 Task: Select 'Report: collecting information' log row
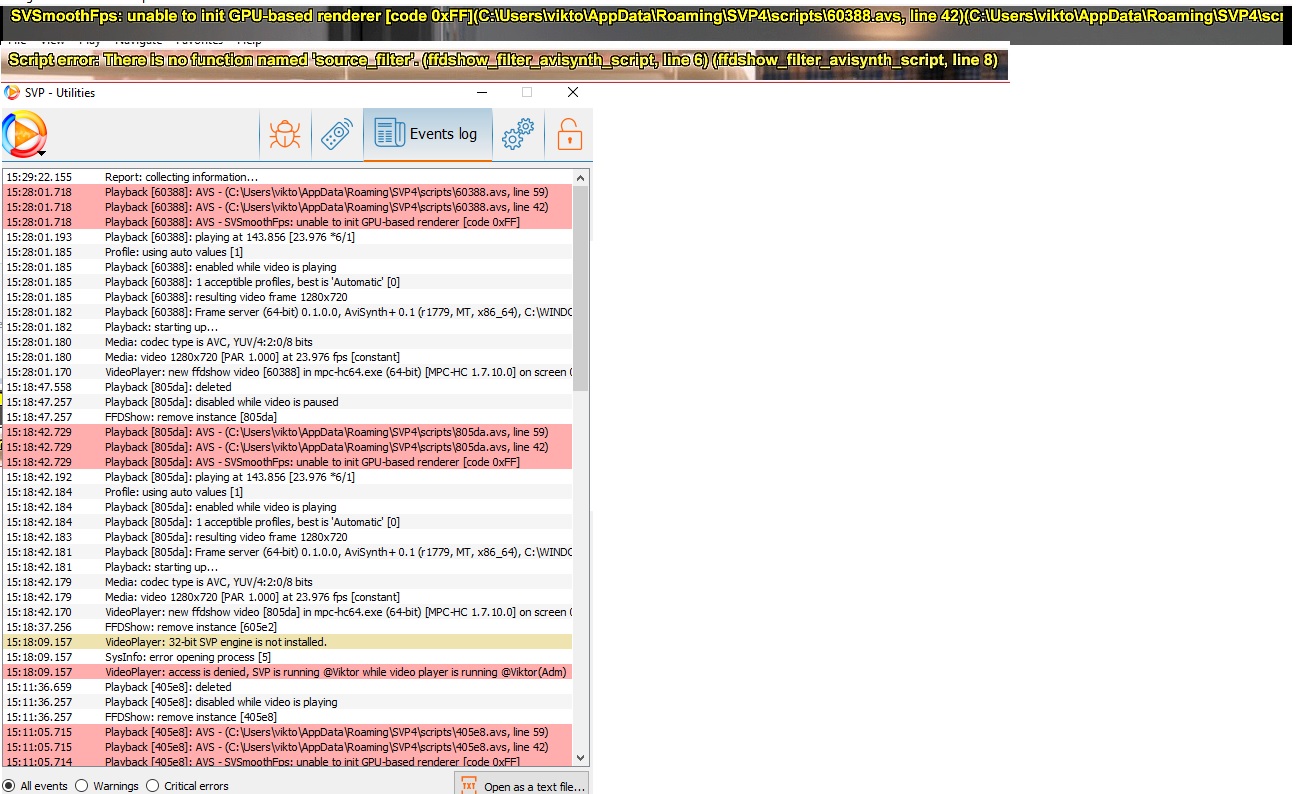pyautogui.click(x=288, y=177)
